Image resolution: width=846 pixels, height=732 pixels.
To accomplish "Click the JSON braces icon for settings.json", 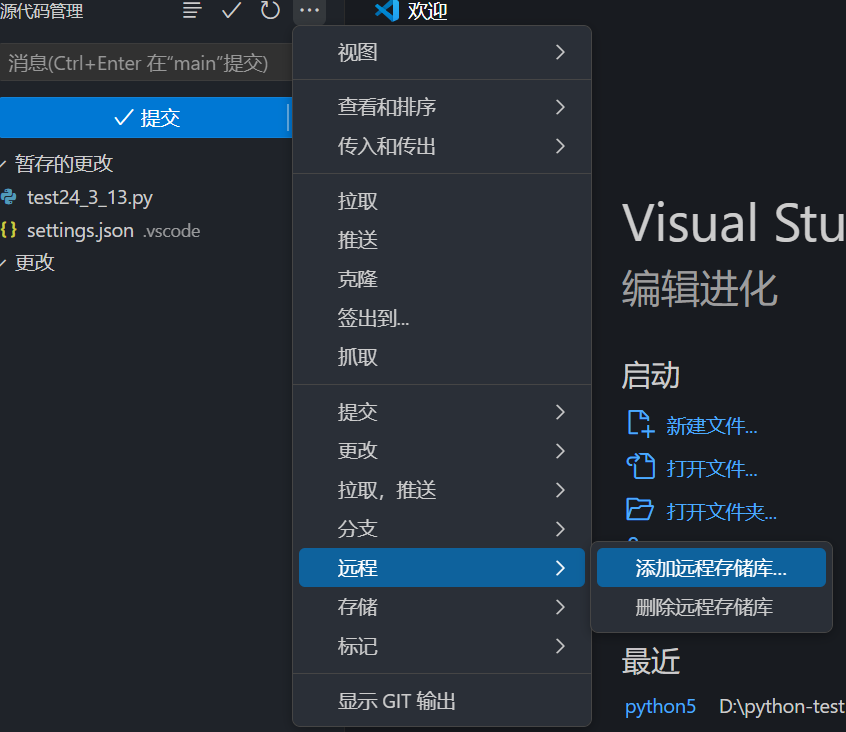I will [x=9, y=230].
